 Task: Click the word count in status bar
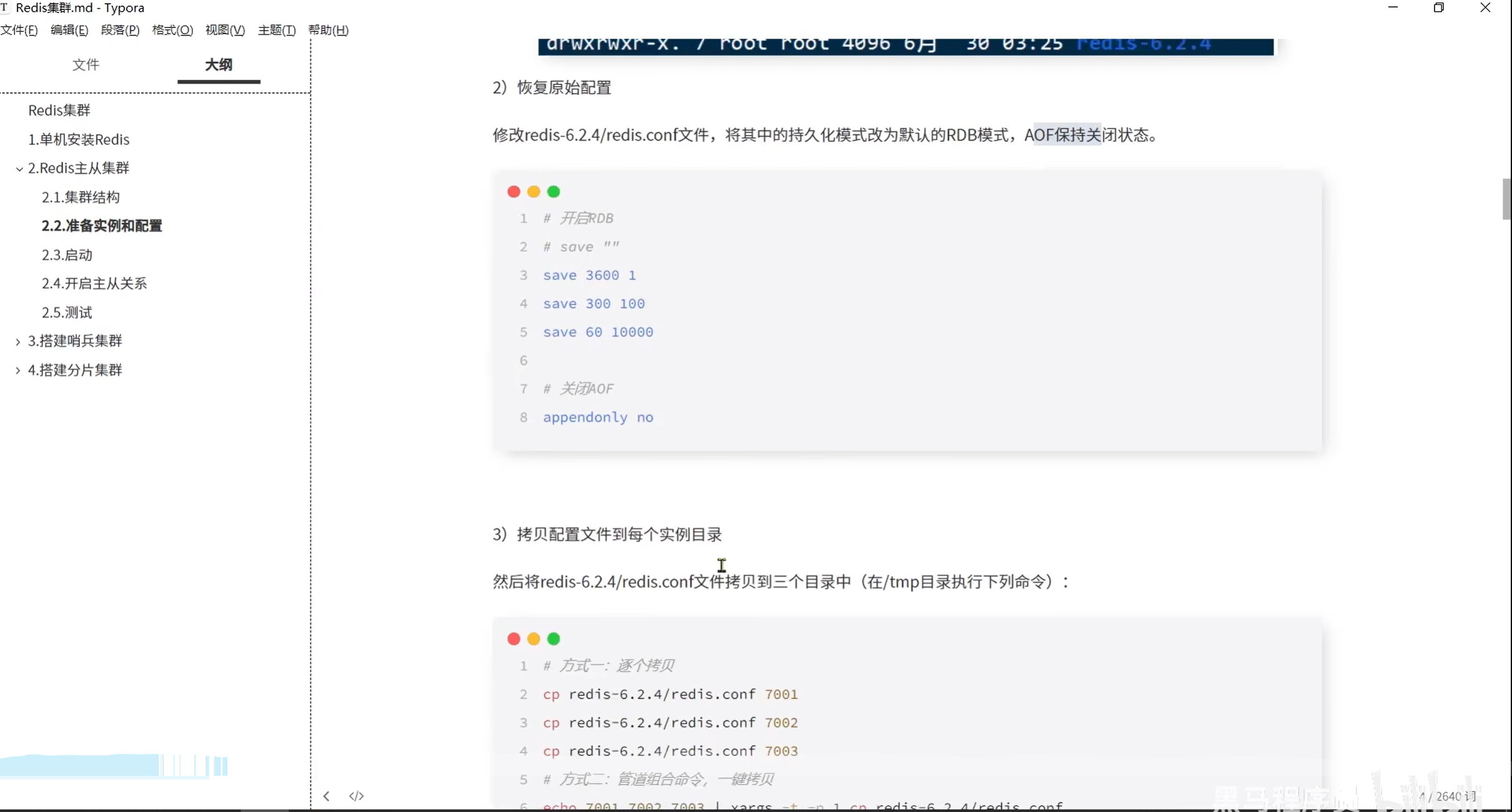pyautogui.click(x=1448, y=796)
